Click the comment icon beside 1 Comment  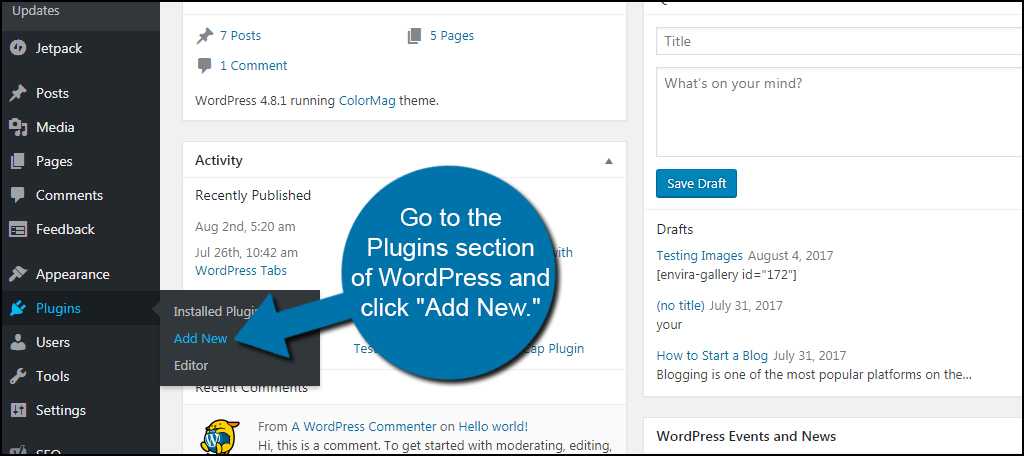coord(204,66)
